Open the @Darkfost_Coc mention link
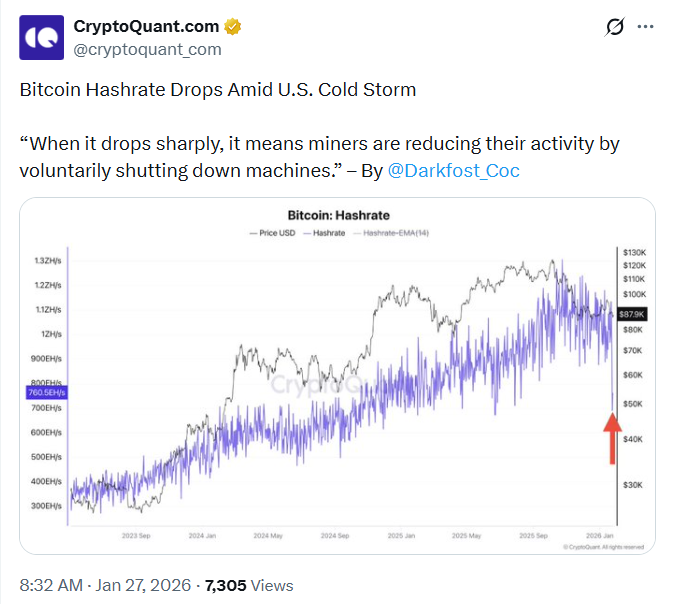This screenshot has height=604, width=676. pyautogui.click(x=453, y=171)
